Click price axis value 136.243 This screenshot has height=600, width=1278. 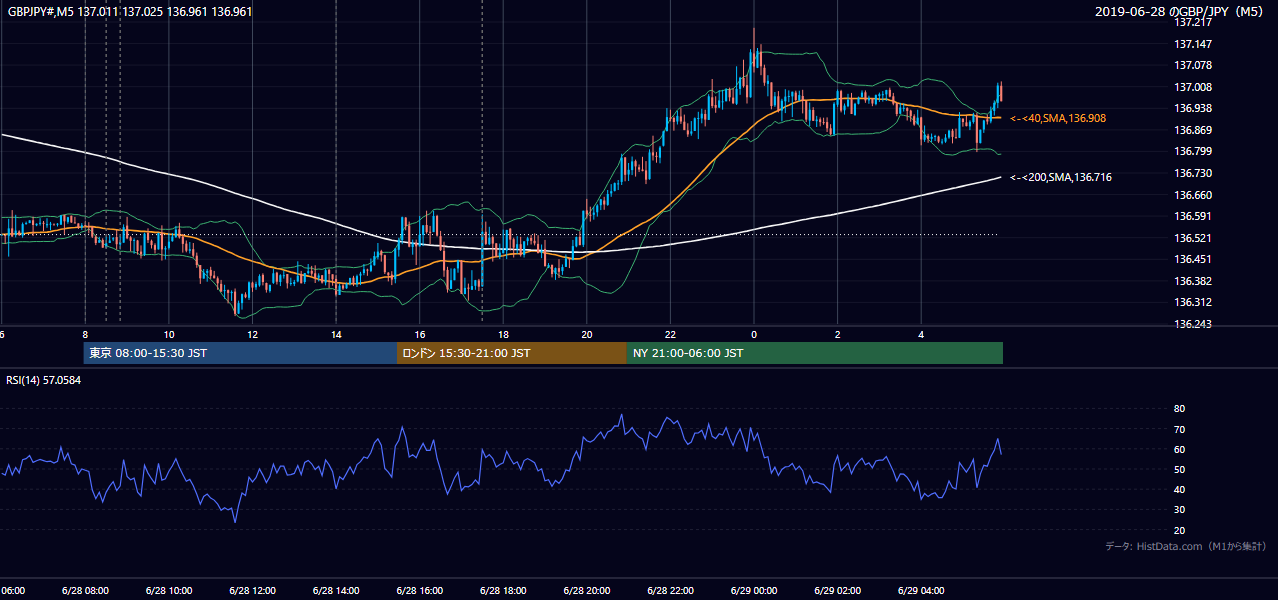tap(1193, 324)
